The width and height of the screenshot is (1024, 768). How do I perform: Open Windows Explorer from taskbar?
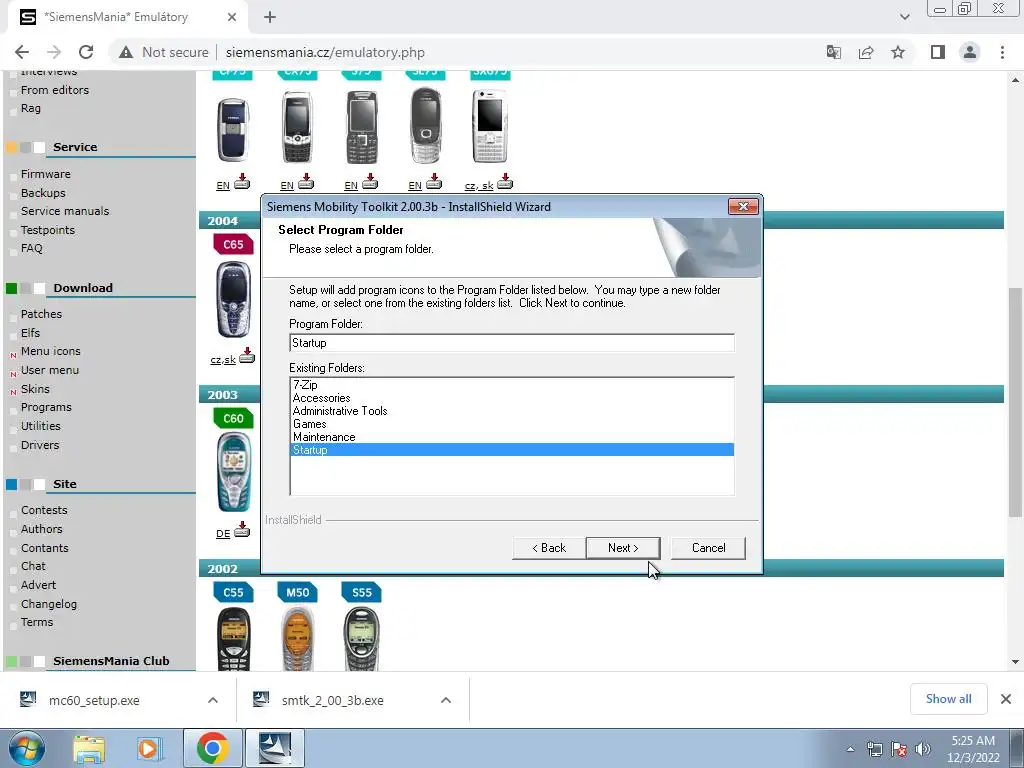point(89,749)
